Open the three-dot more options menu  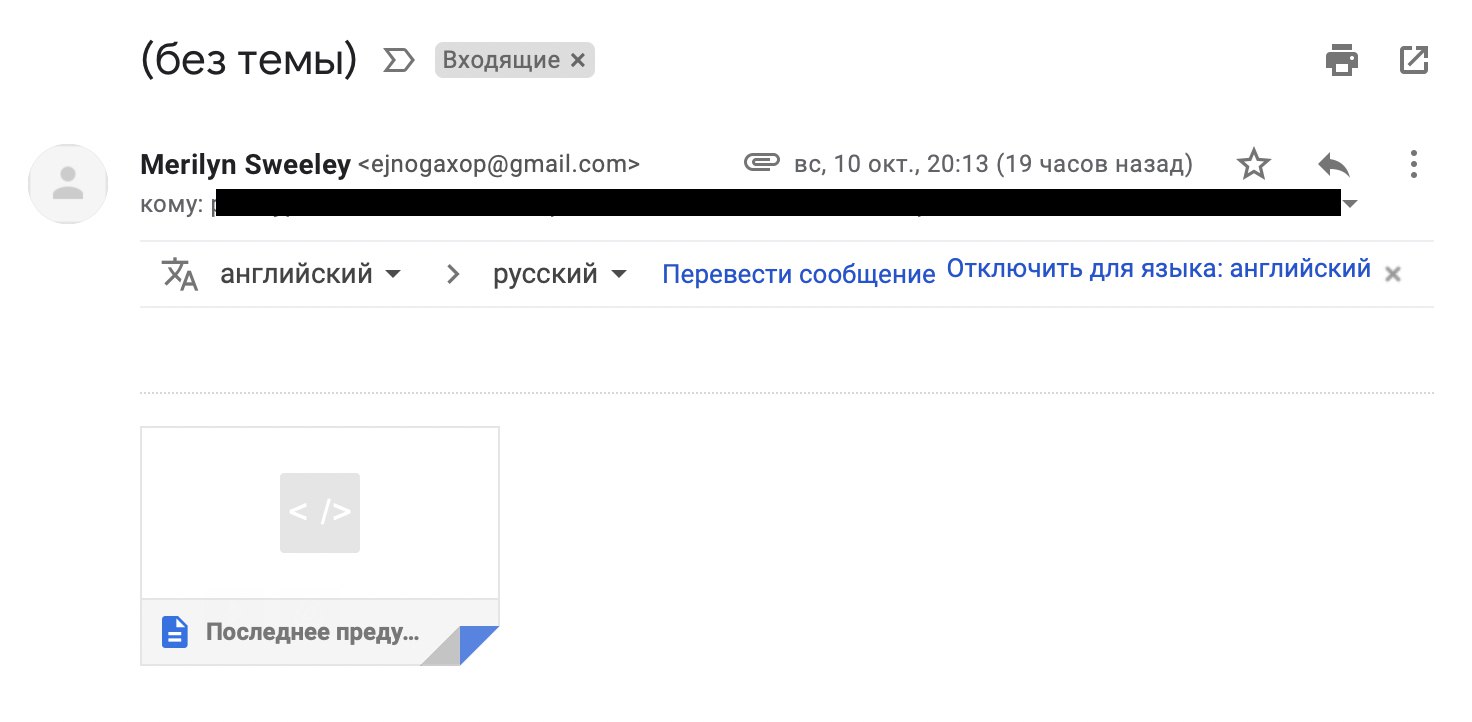(x=1413, y=164)
